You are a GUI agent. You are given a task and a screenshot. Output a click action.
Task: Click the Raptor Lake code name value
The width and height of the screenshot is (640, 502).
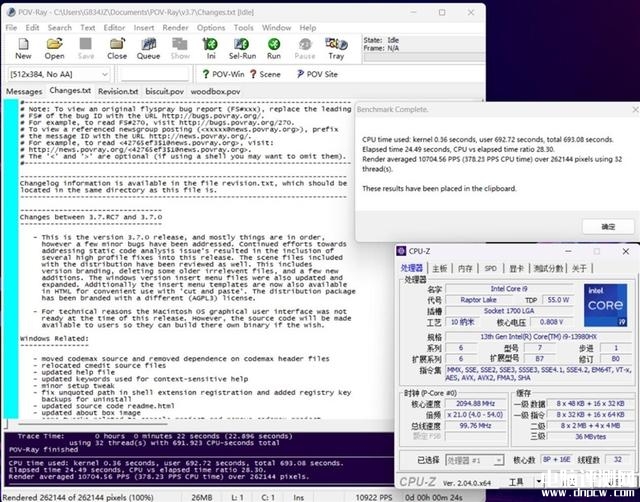478,300
